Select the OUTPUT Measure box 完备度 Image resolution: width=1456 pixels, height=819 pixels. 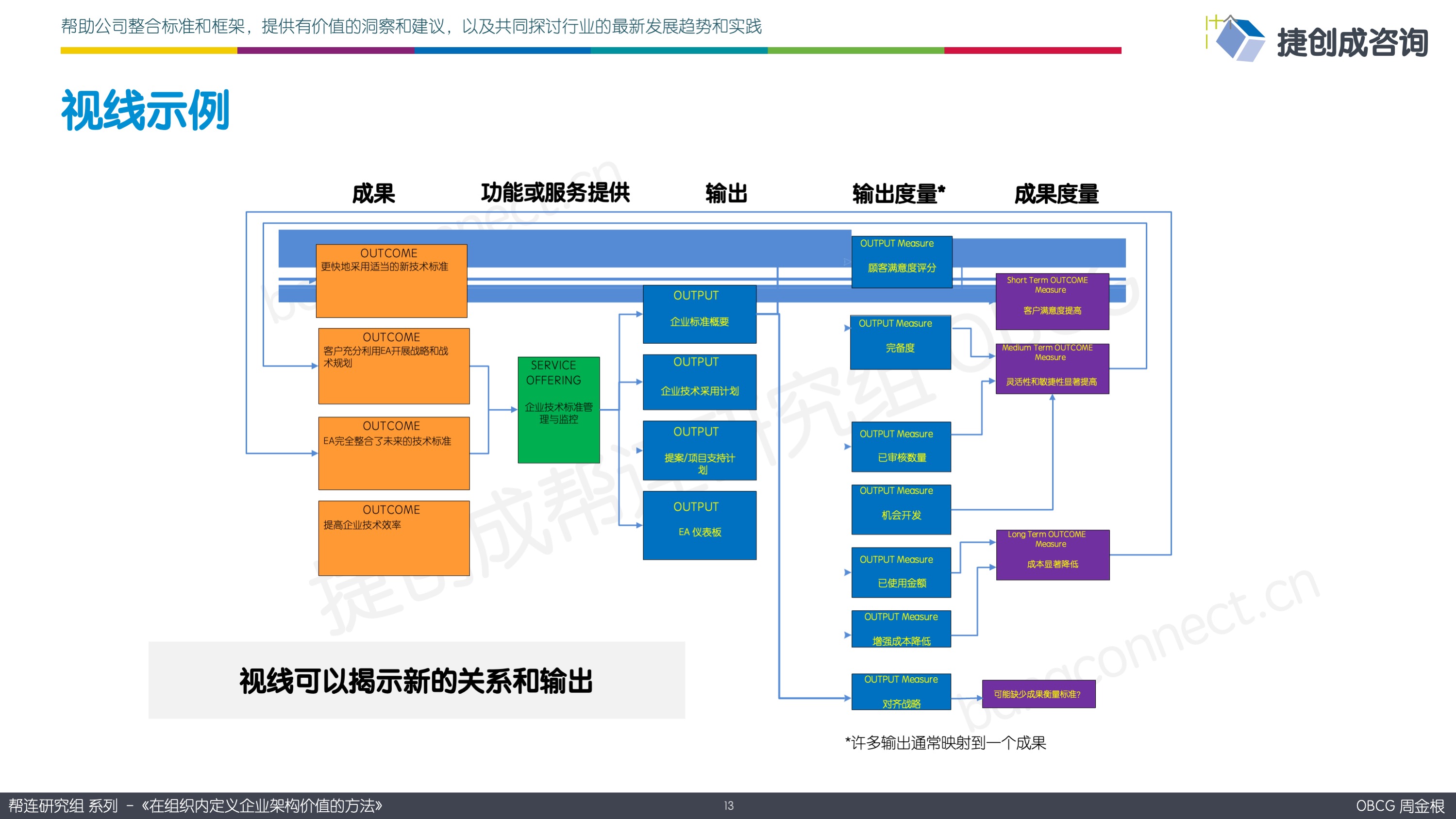pyautogui.click(x=901, y=342)
